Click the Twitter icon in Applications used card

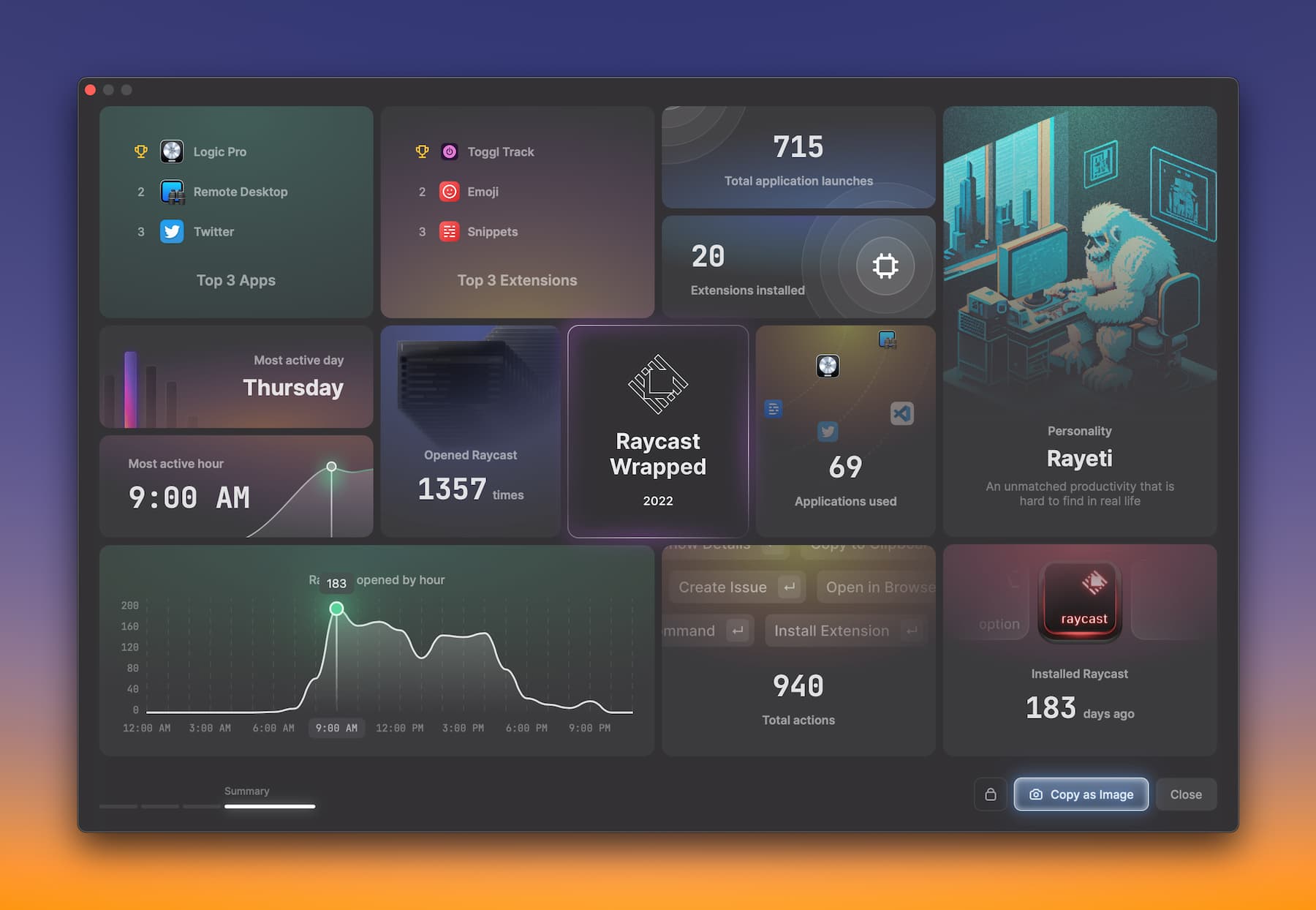[828, 432]
